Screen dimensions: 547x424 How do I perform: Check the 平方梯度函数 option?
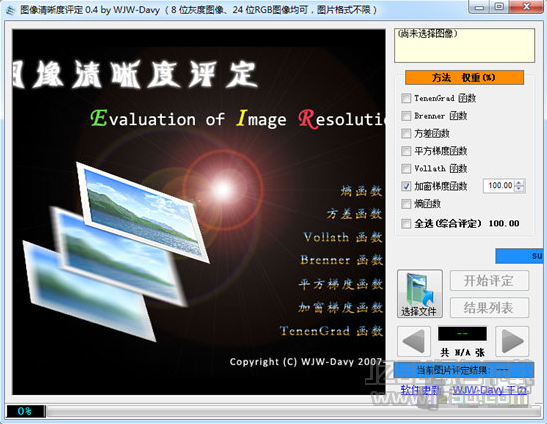click(406, 151)
